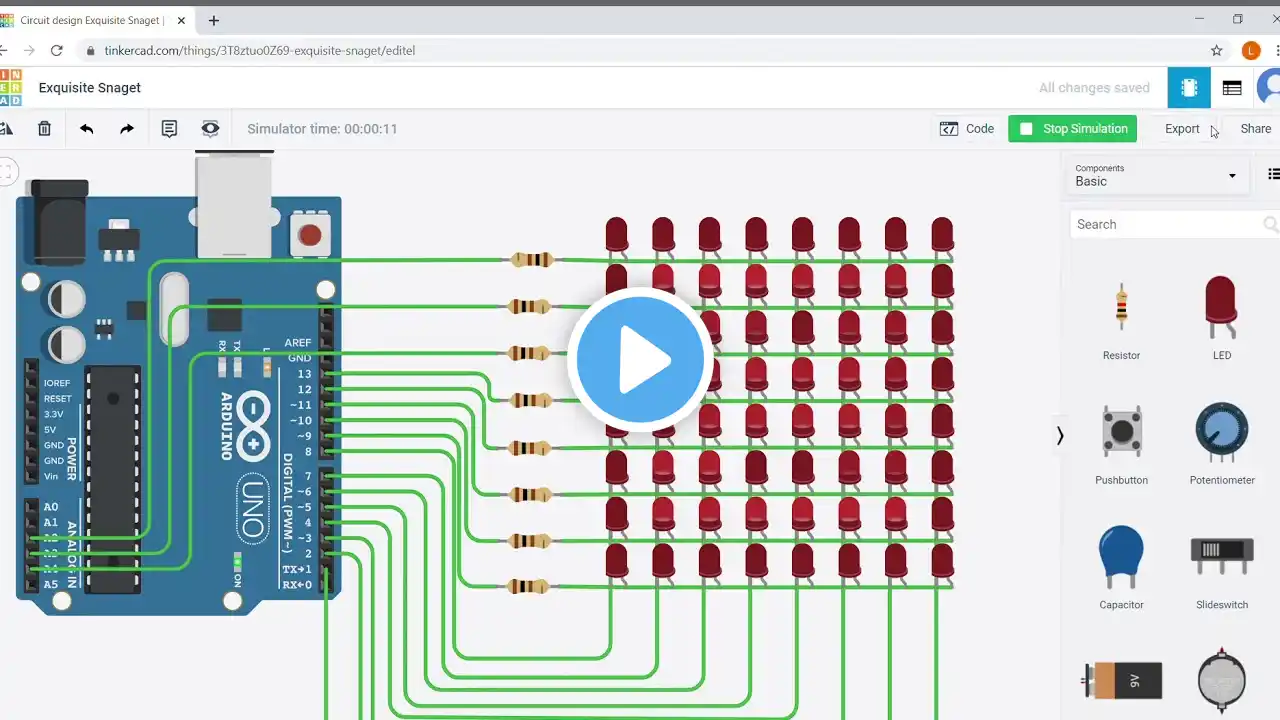Click the undo arrow icon
1280x720 pixels.
click(87, 129)
